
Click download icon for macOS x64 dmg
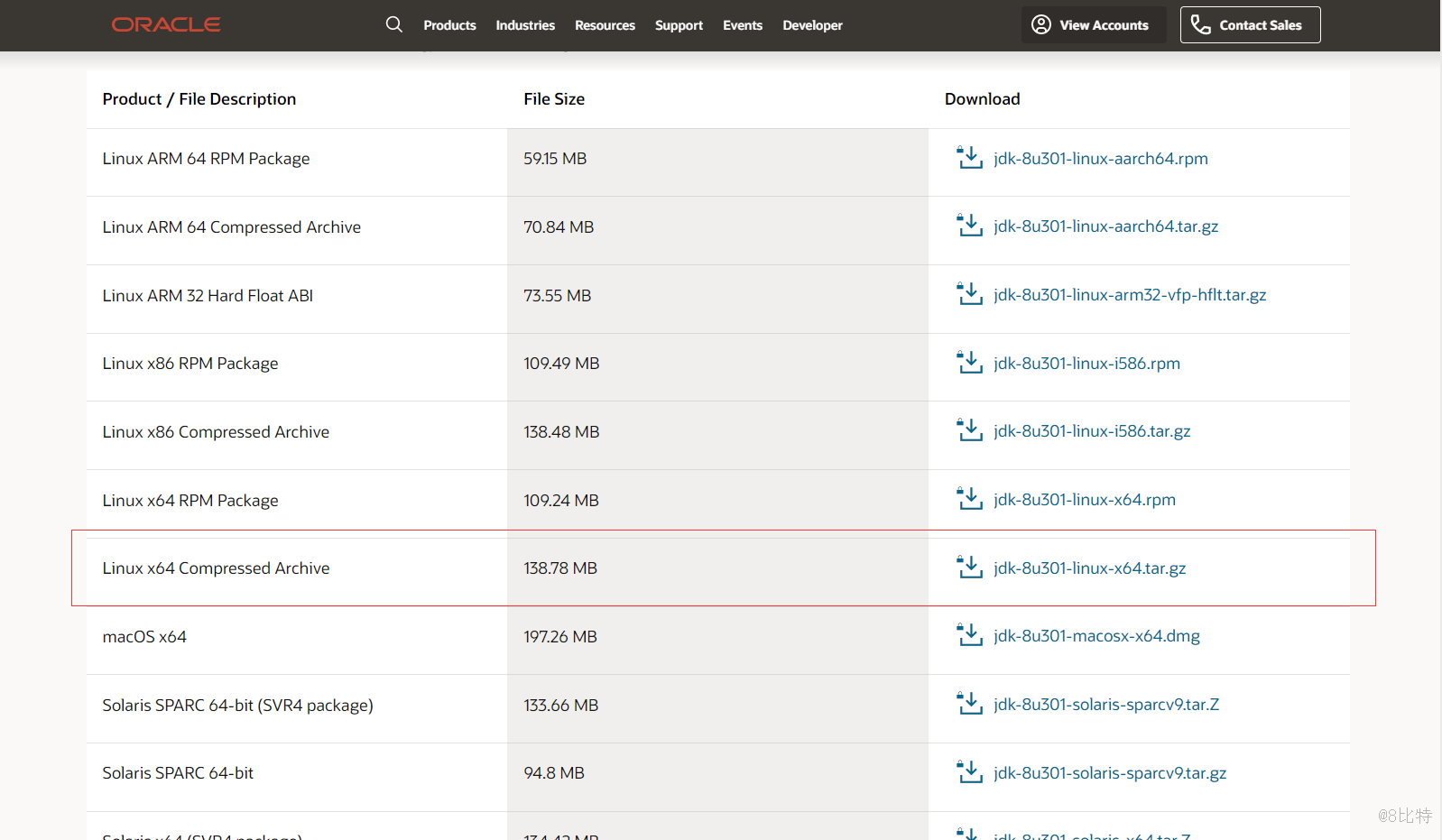coord(969,635)
